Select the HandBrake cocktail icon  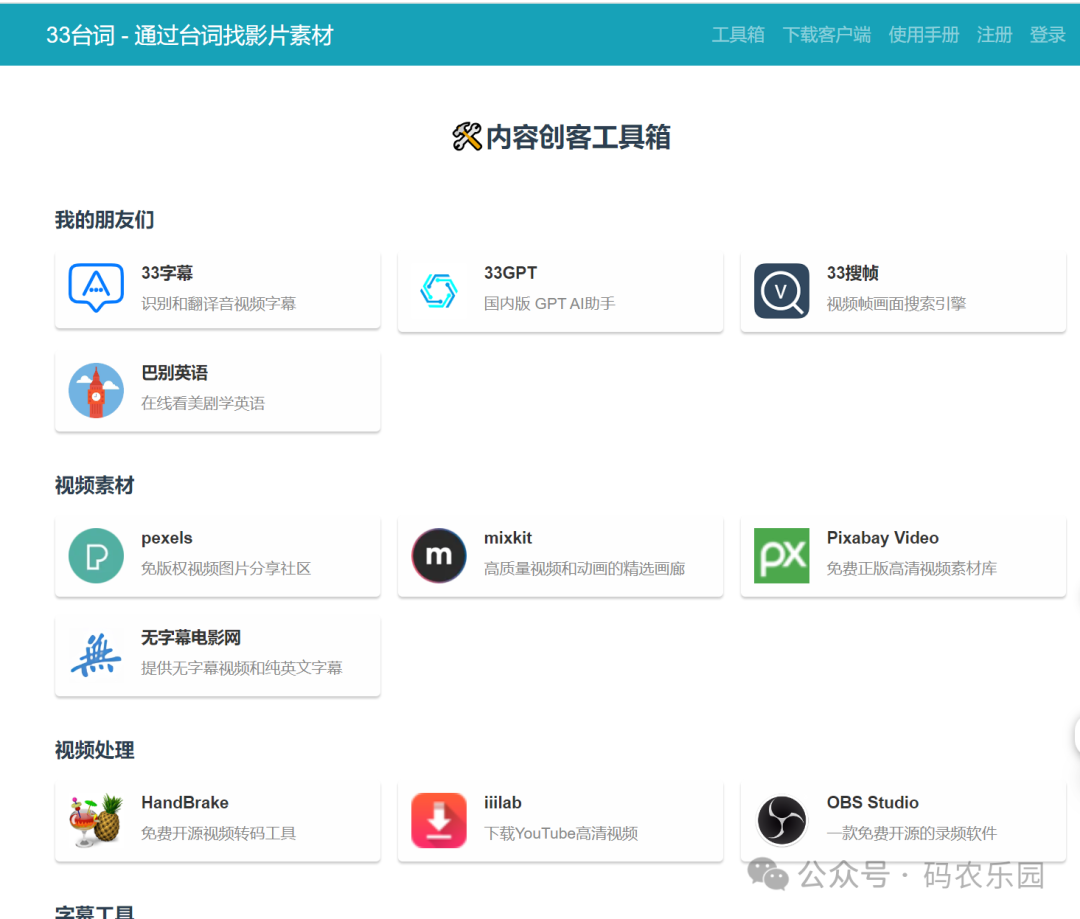(95, 820)
